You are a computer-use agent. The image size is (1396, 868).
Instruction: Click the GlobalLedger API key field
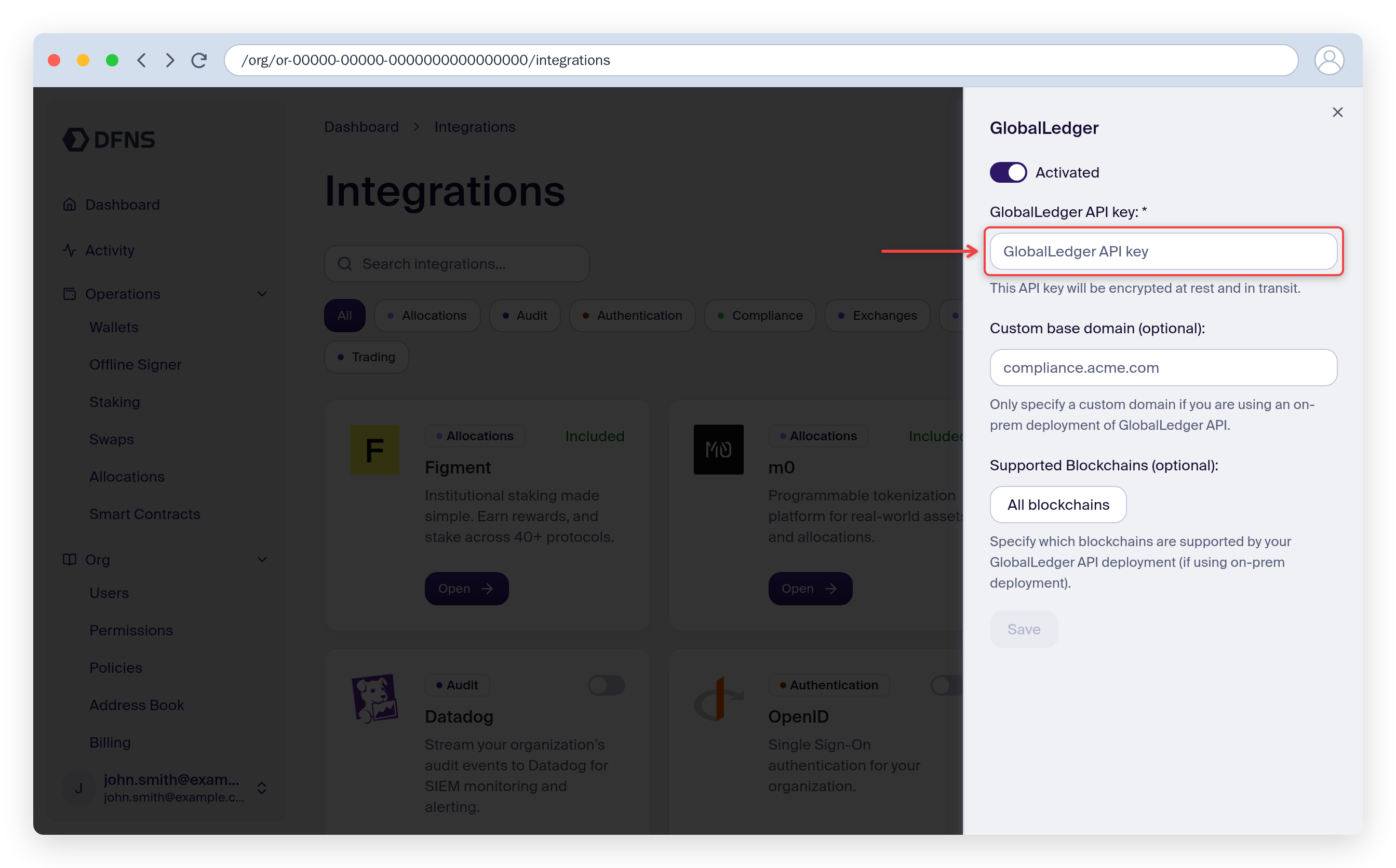1163,251
